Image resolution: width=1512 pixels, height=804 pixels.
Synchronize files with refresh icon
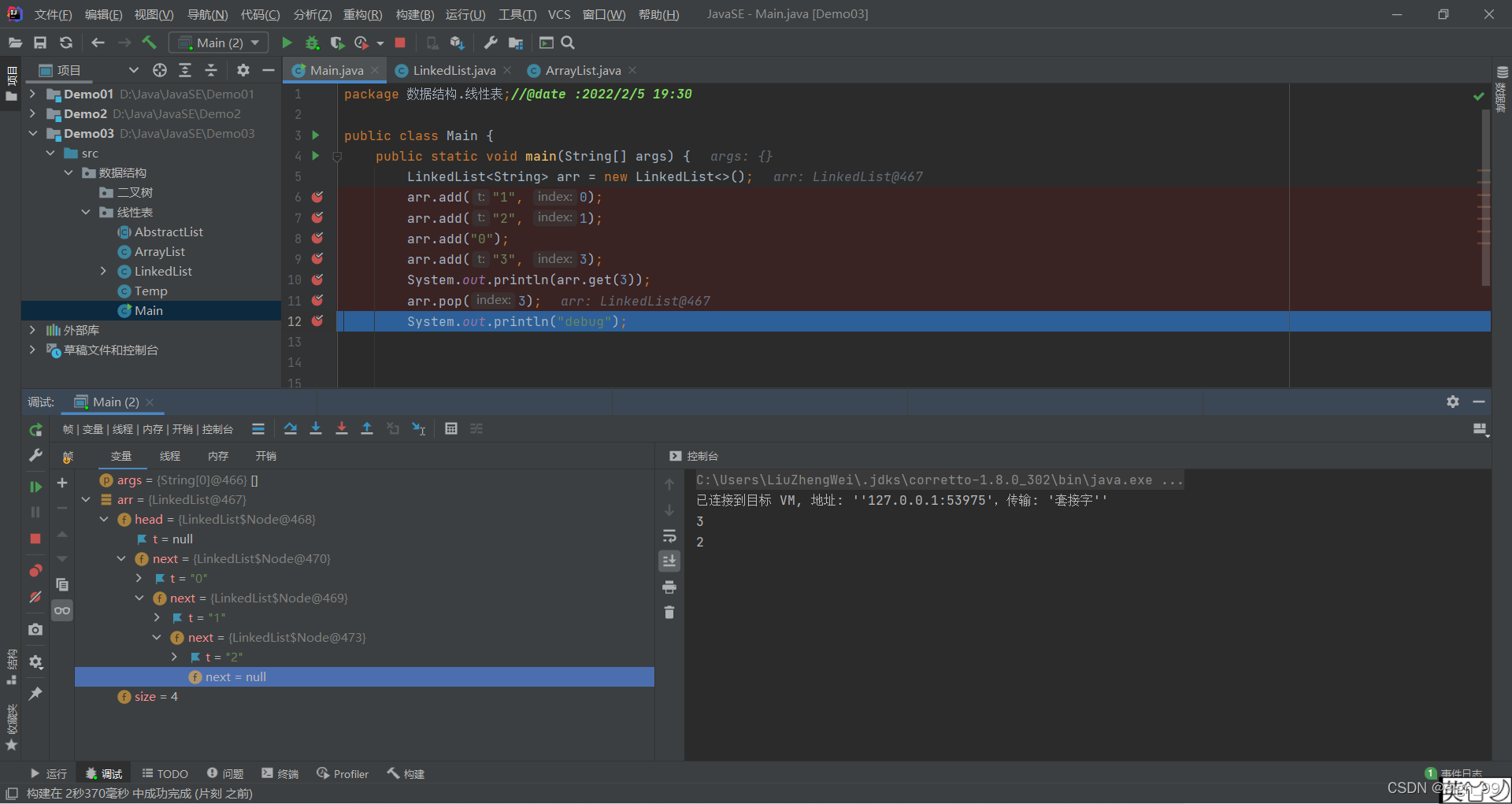66,43
